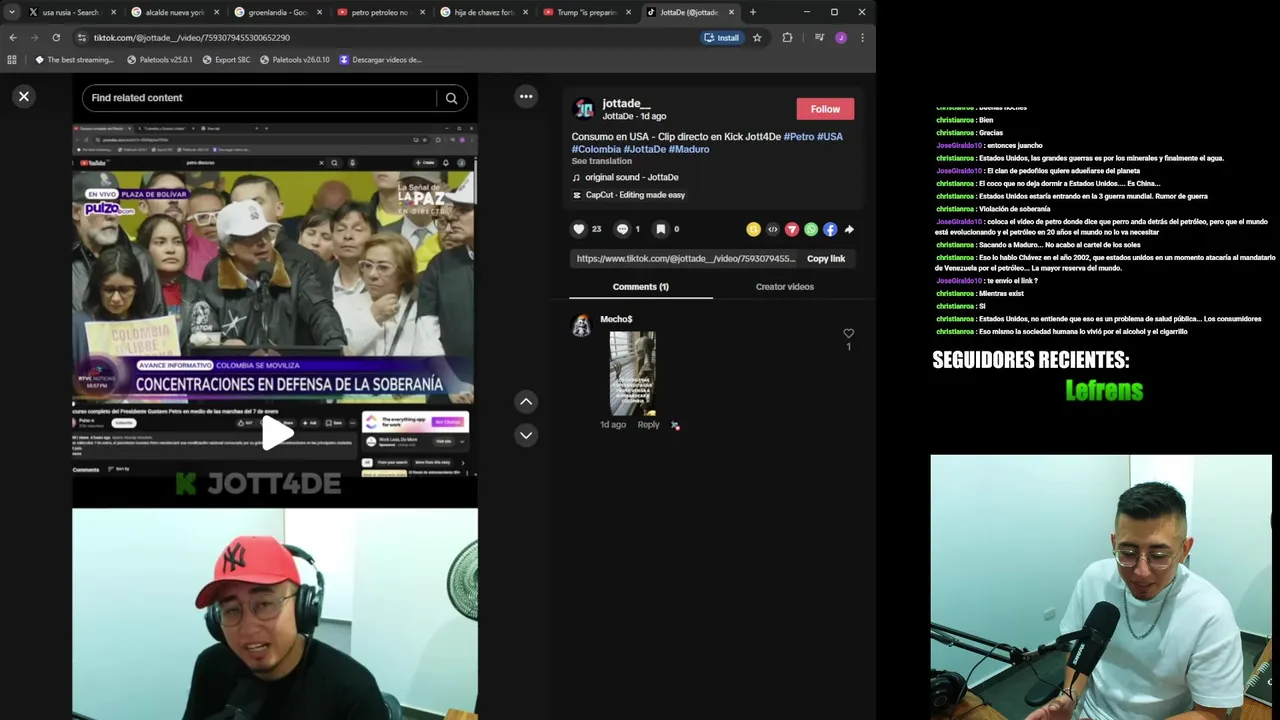
Task: Open Mecho$ commenter avatar
Action: [581, 326]
